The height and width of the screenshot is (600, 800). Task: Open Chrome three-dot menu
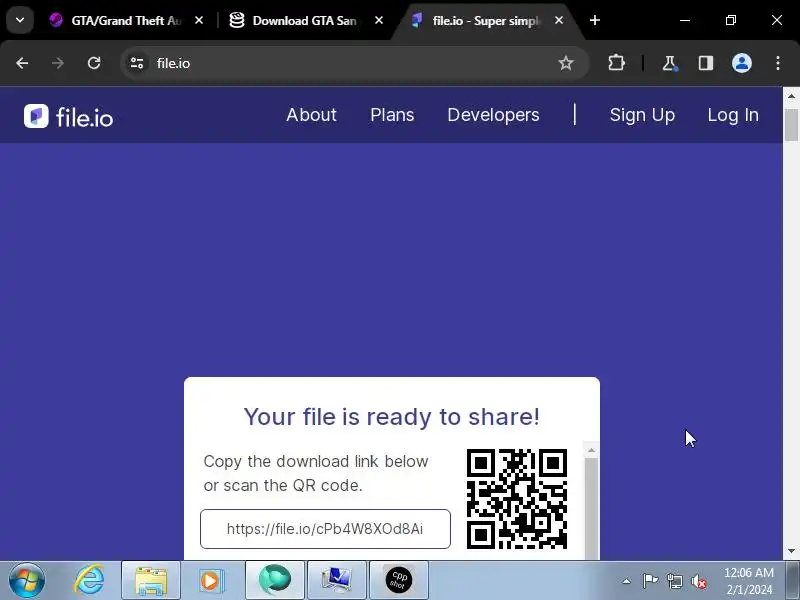coord(778,63)
